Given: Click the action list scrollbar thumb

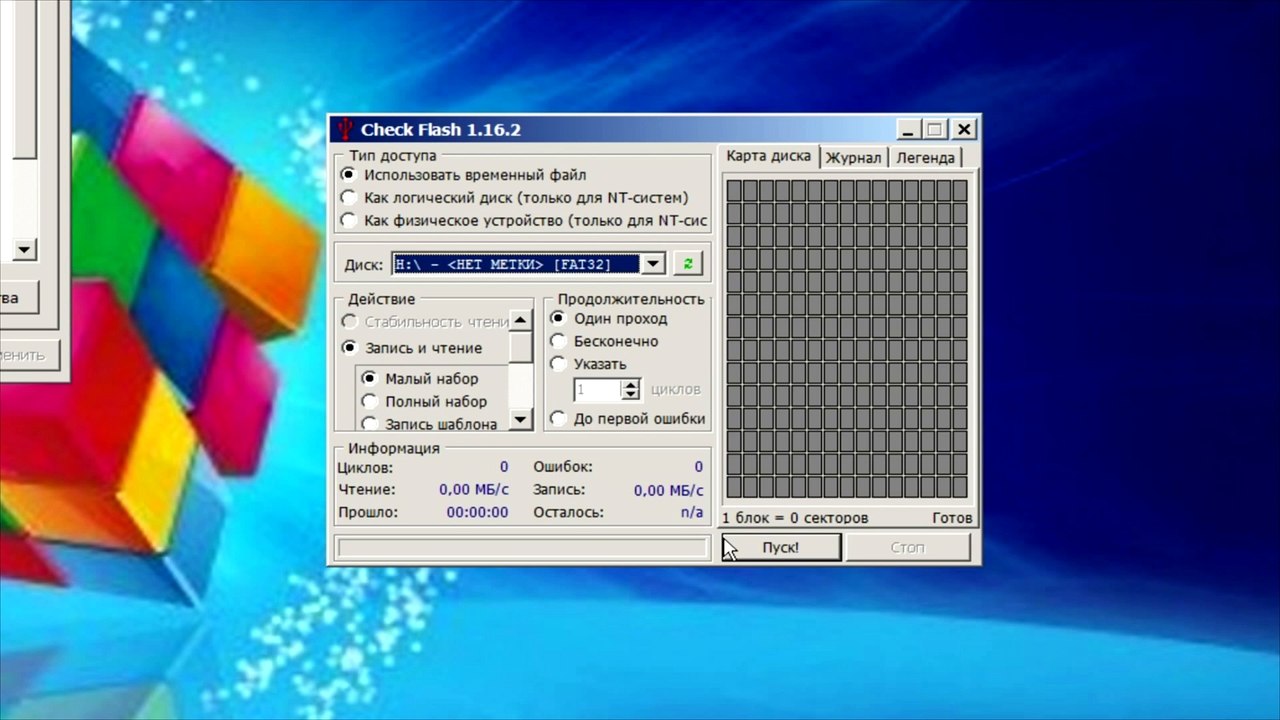Looking at the screenshot, I should click(520, 347).
